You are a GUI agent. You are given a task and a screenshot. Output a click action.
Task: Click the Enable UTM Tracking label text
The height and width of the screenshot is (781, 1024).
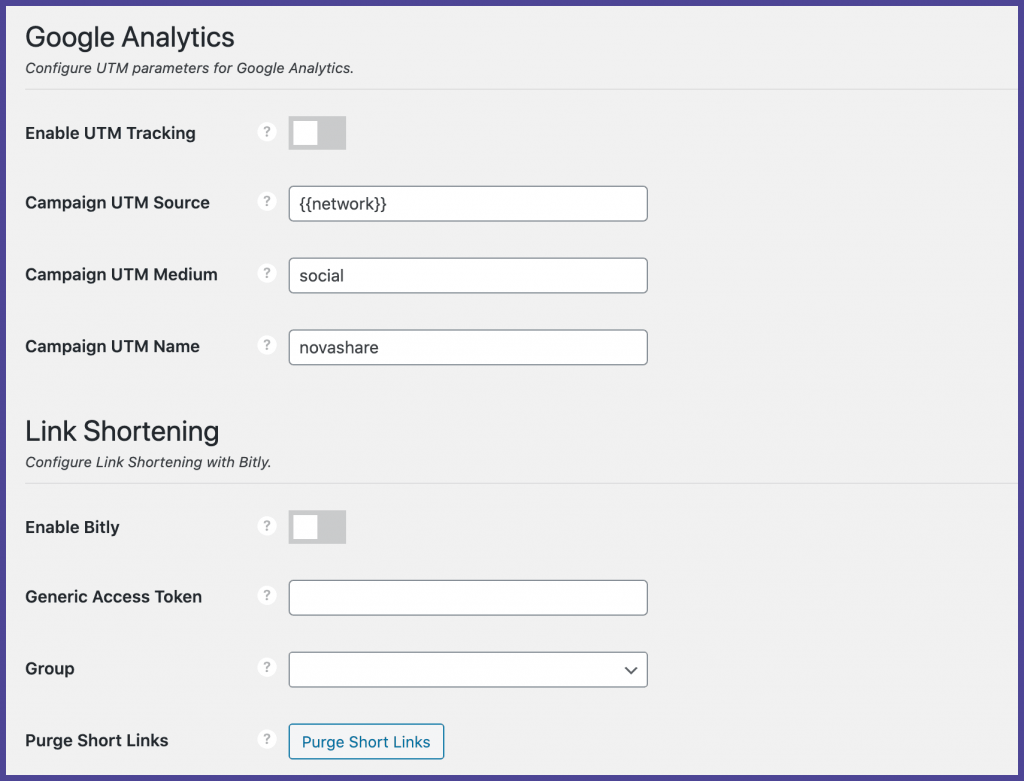(110, 133)
